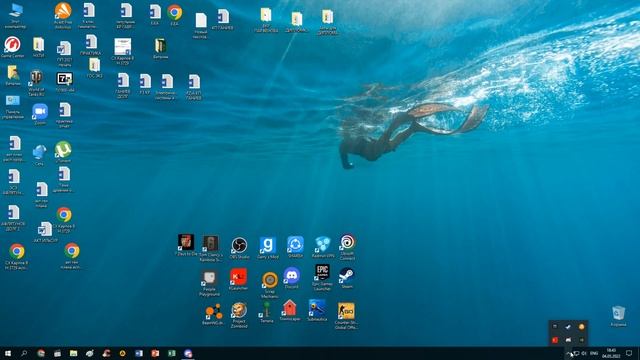Select the Terraria desktop icon
640x360 pixels.
(267, 313)
